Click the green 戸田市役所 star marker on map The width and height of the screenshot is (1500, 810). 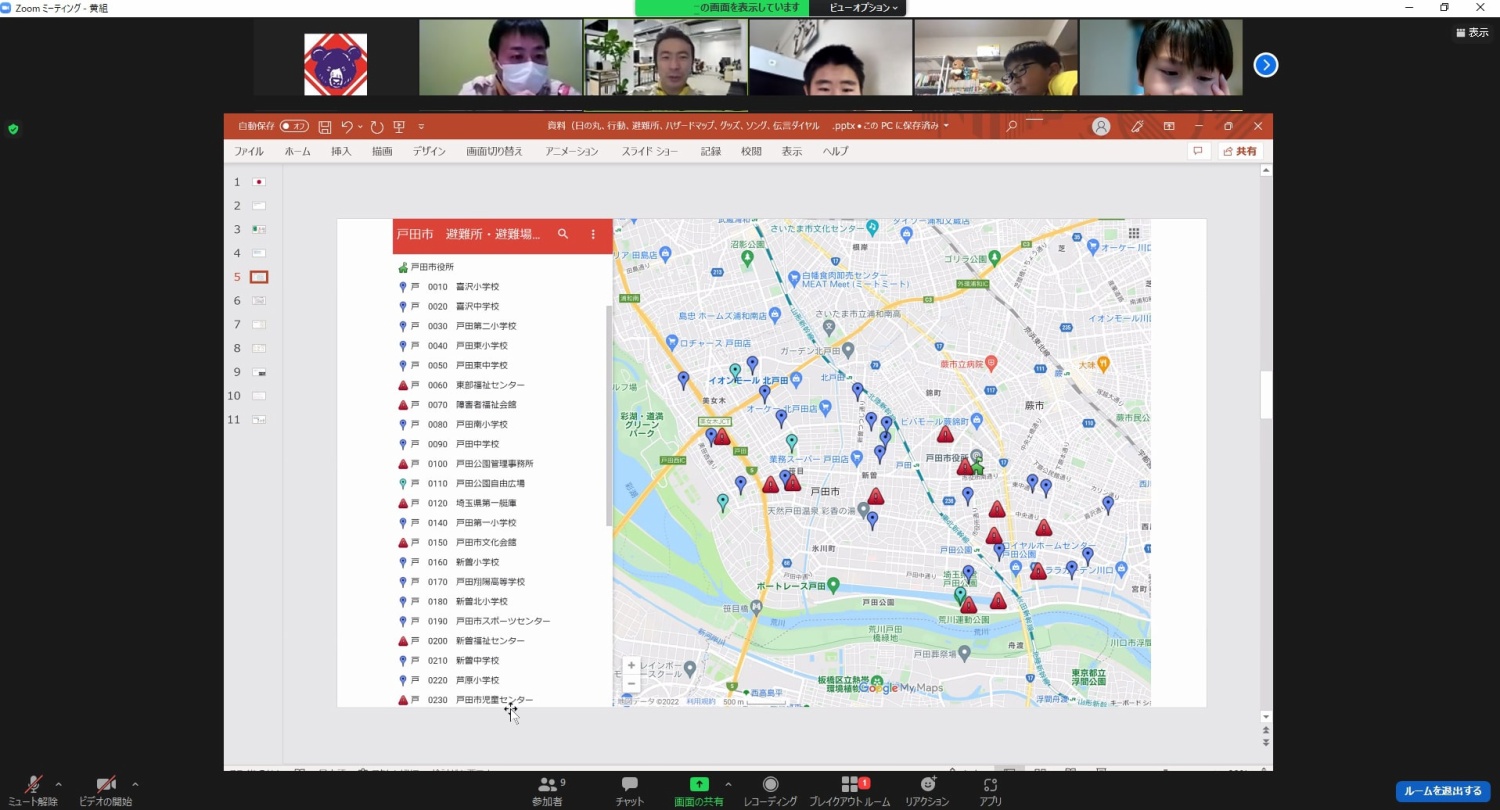pos(978,469)
